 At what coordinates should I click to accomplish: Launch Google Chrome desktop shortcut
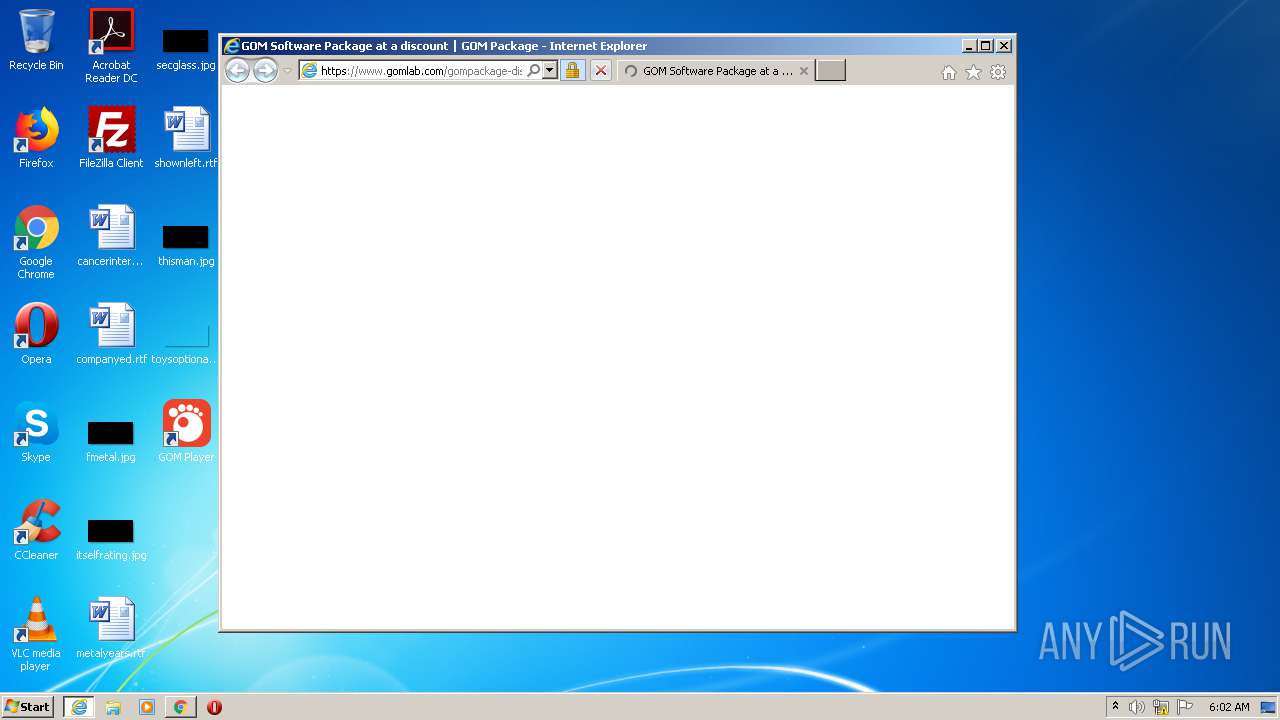click(36, 243)
